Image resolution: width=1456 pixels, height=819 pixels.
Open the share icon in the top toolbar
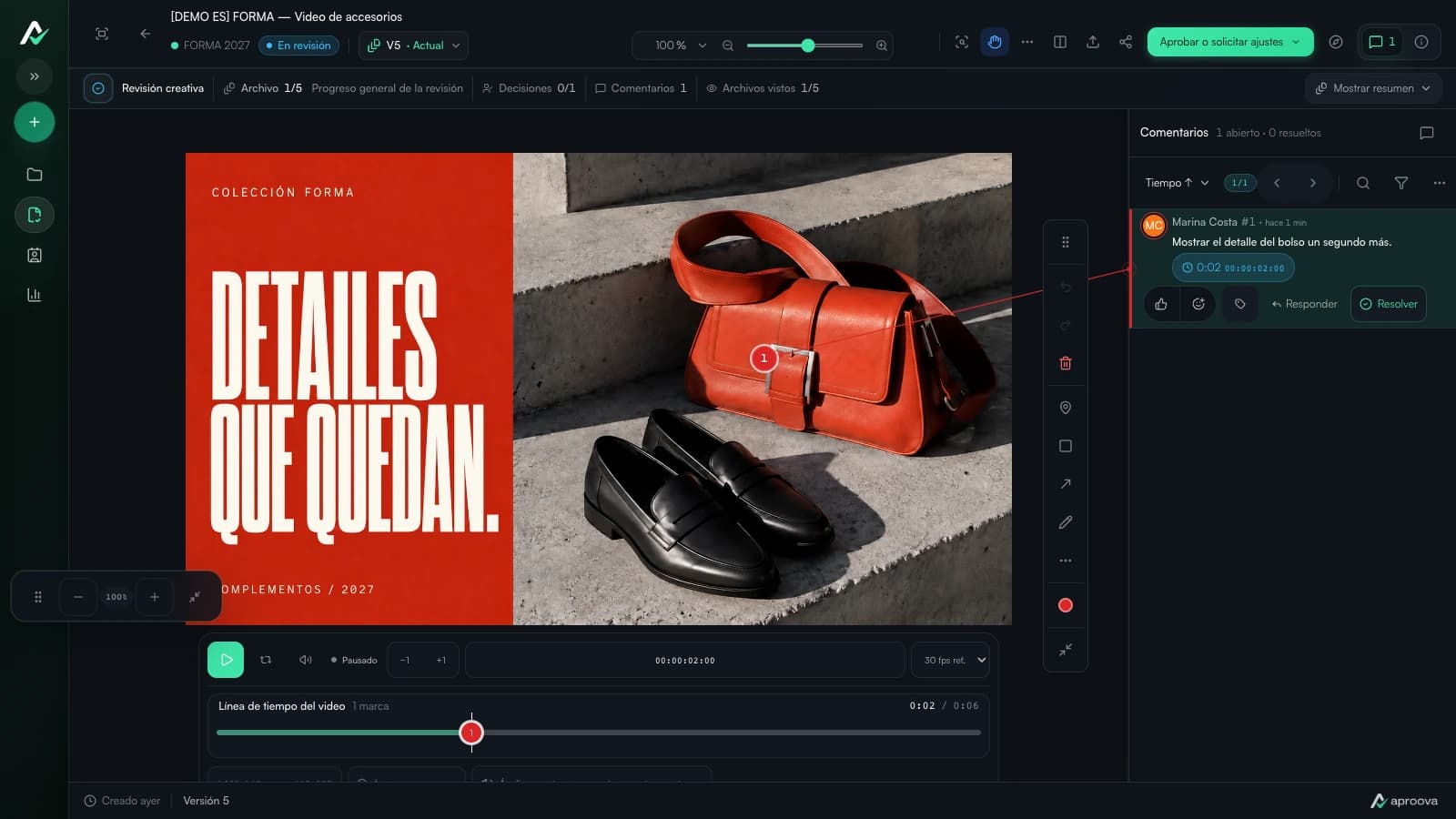[x=1126, y=42]
